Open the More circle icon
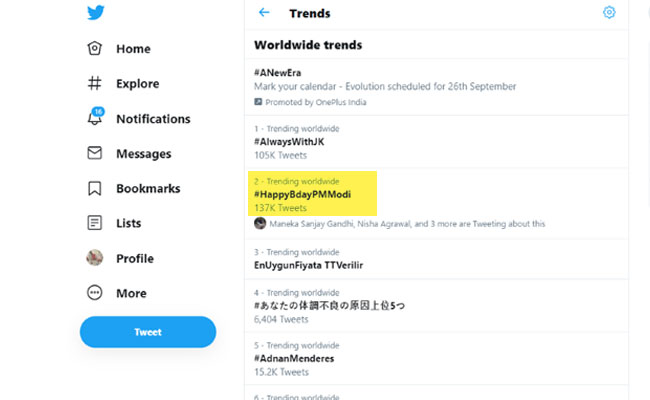Screen dimensions: 650x400 click(x=95, y=293)
